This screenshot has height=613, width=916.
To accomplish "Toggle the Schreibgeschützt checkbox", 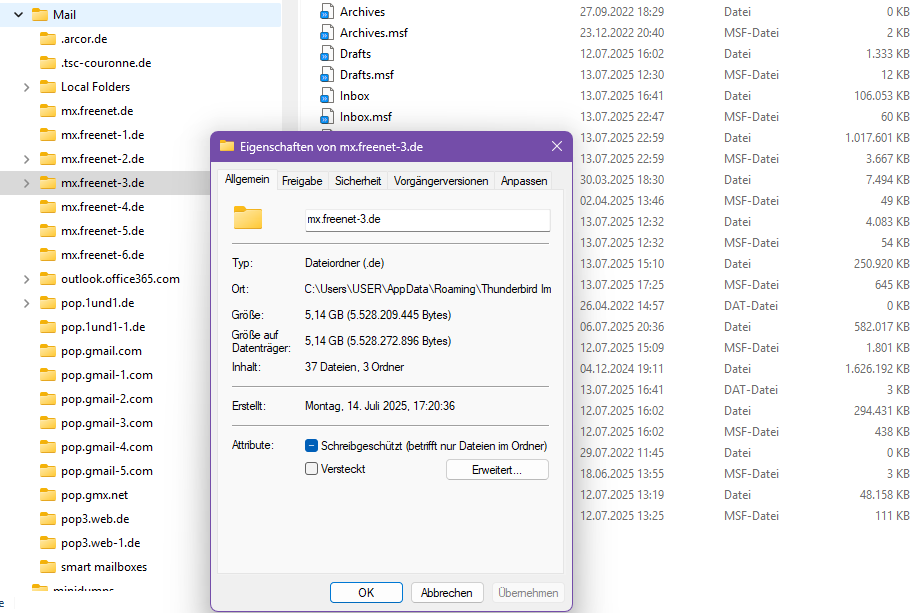I will [x=312, y=446].
